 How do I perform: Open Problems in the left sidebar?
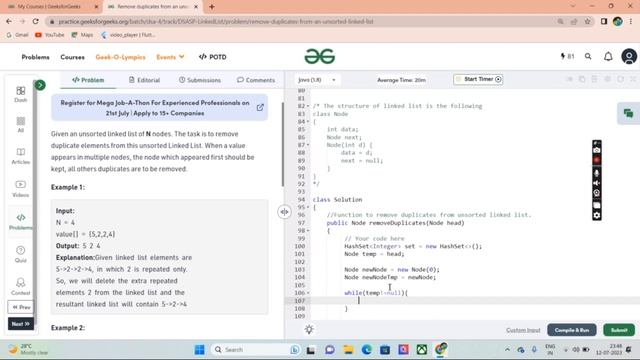click(20, 221)
